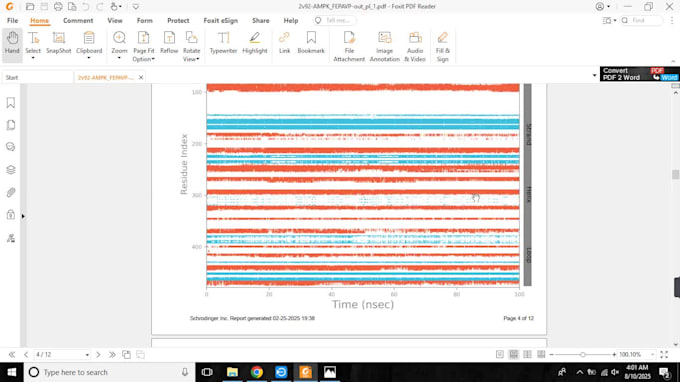
Task: Switch to single page view mode
Action: (500, 354)
